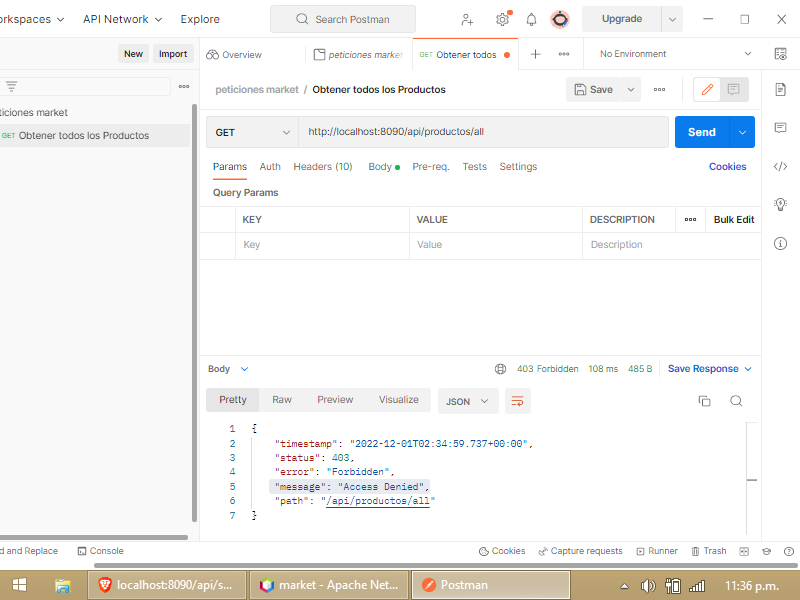This screenshot has width=800, height=600.
Task: Click the Search Postman field
Action: pyautogui.click(x=343, y=19)
